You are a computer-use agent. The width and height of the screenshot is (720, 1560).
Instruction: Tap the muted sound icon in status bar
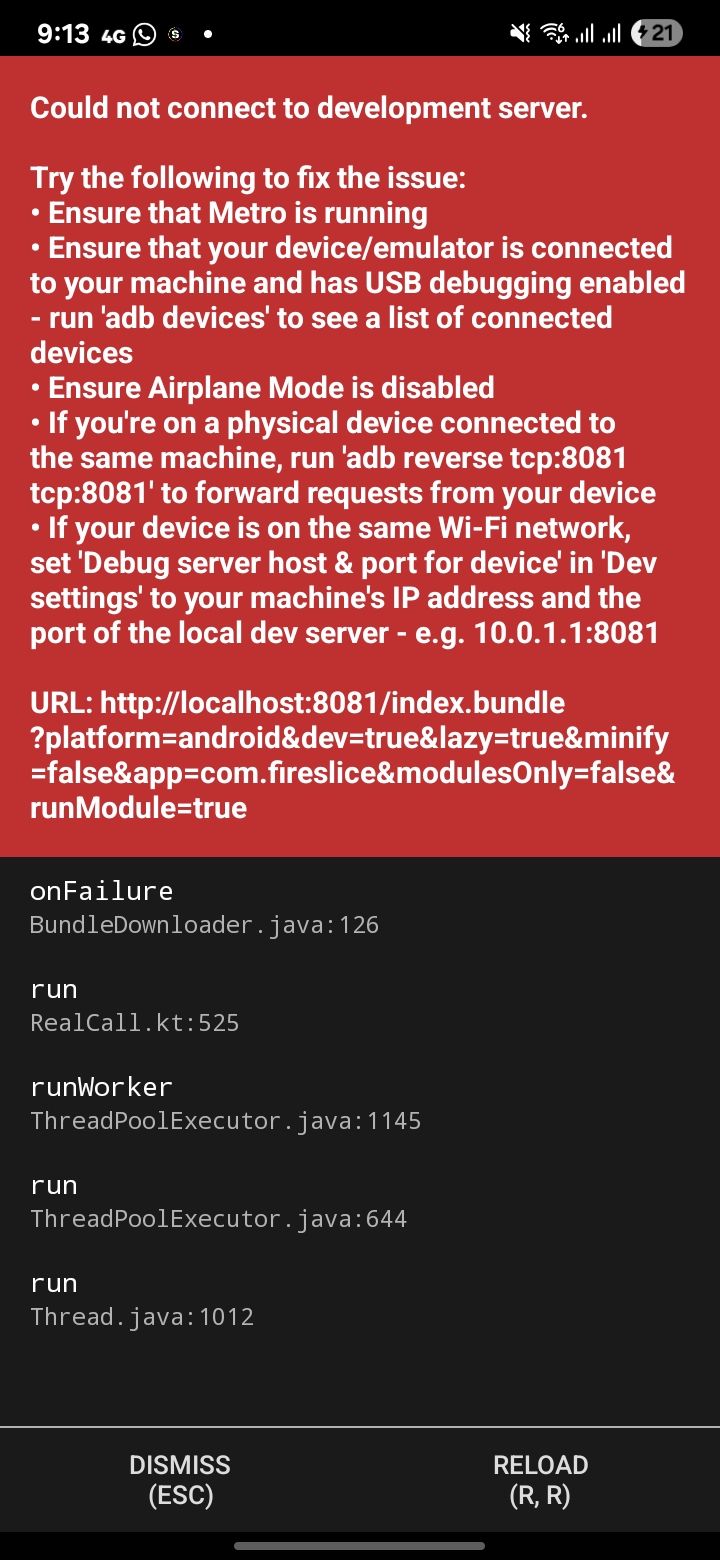coord(521,34)
